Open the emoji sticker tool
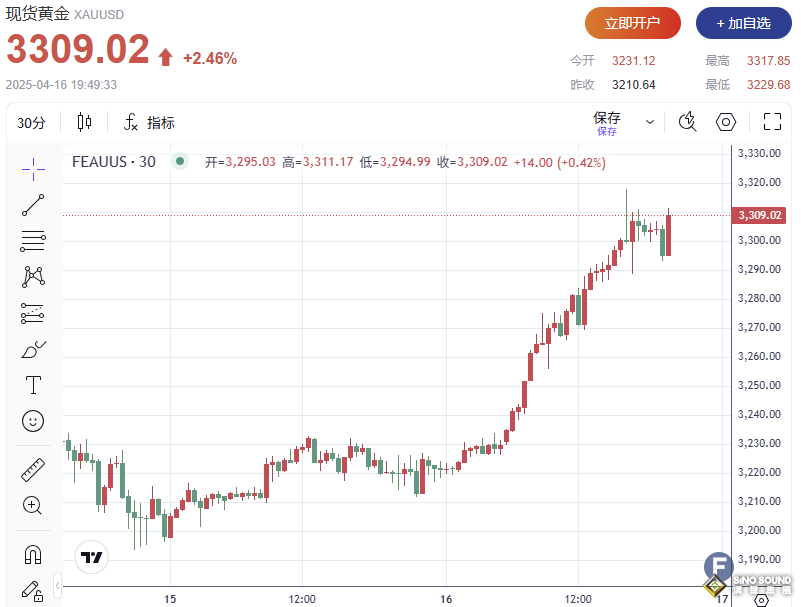 [x=33, y=421]
